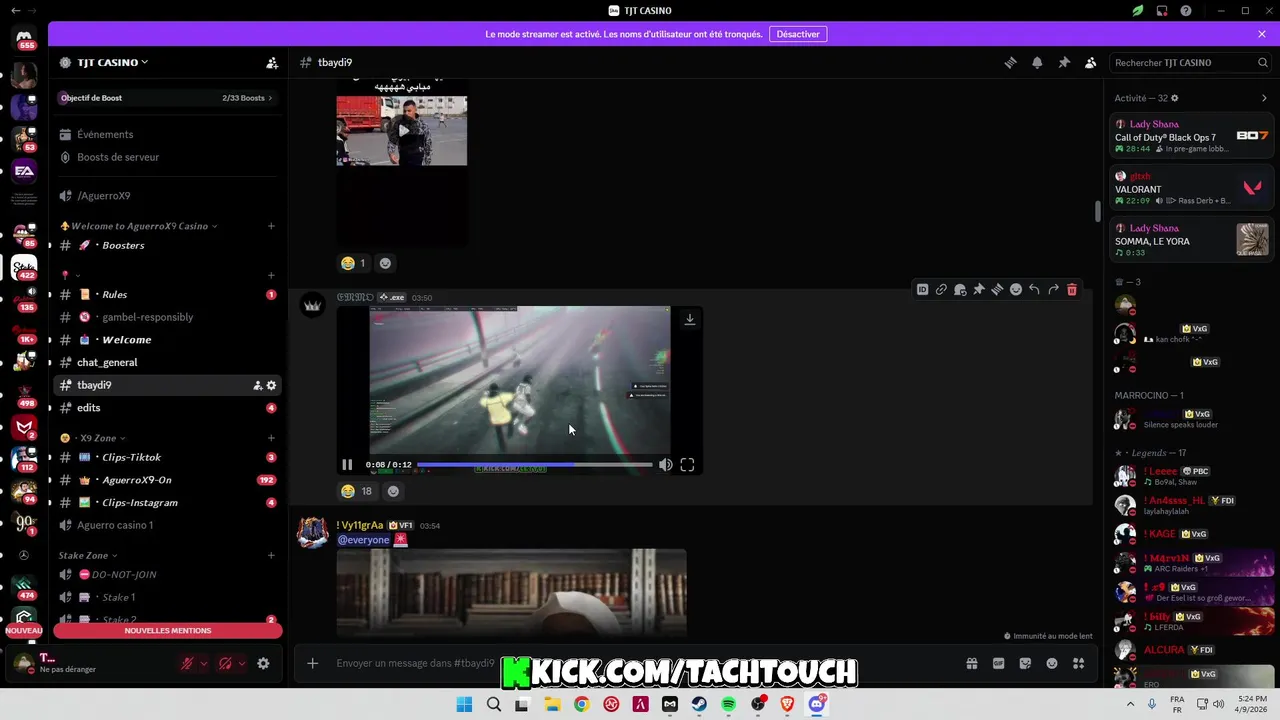
Task: Open the gambel-responsibly channel
Action: (167, 317)
